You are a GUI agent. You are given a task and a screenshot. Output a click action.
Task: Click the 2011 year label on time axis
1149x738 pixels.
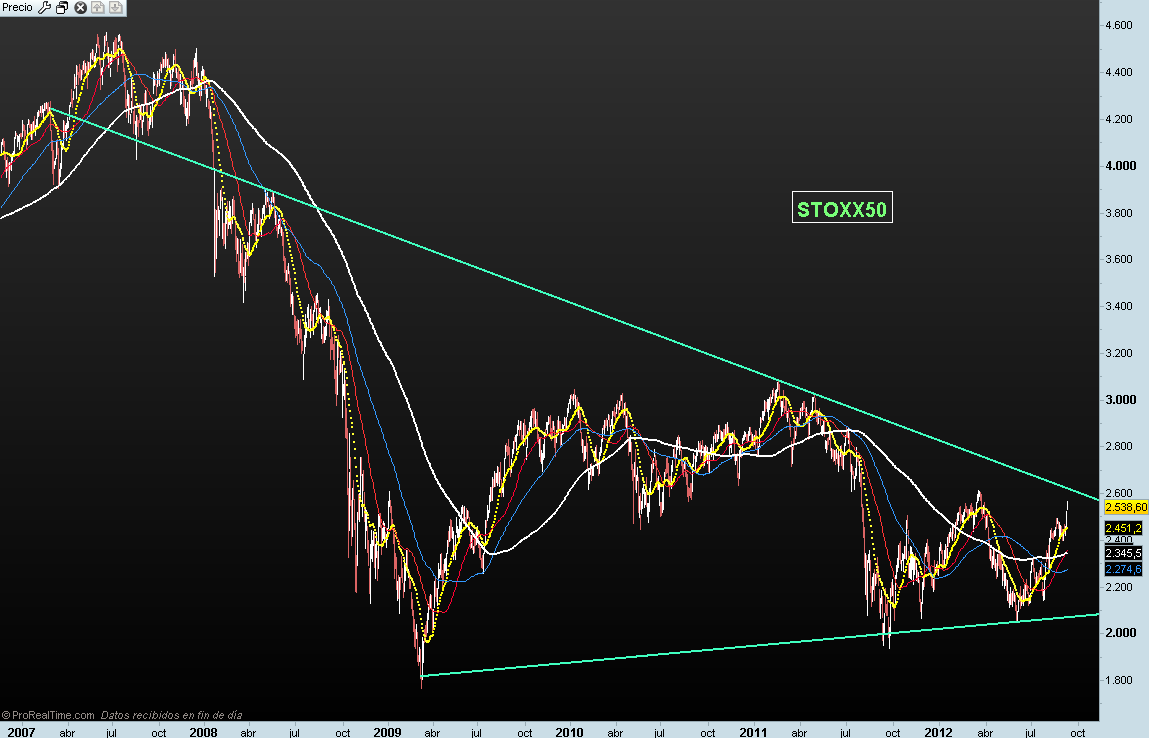click(753, 731)
